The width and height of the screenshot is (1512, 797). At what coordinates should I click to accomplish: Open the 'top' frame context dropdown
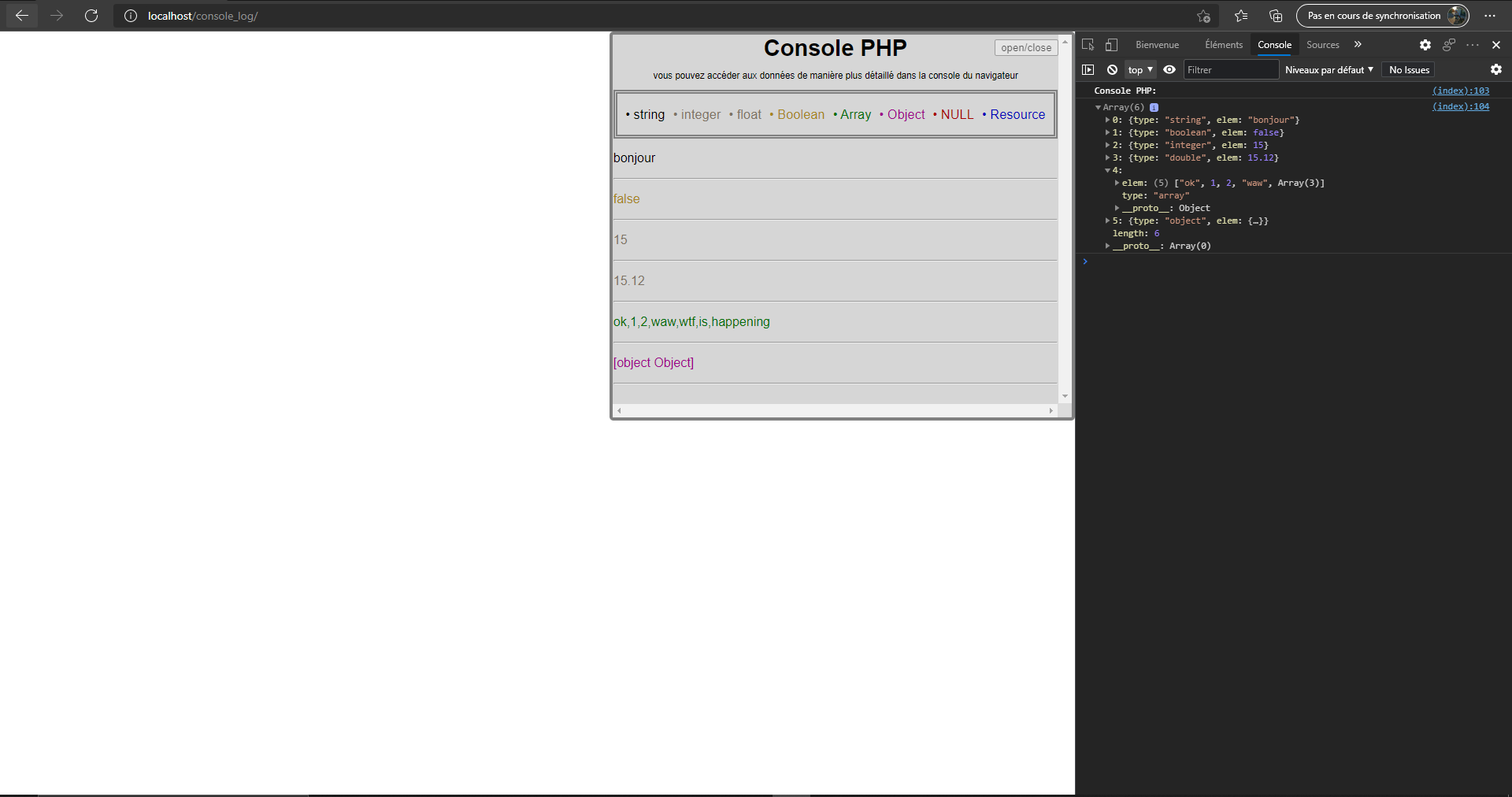1140,69
